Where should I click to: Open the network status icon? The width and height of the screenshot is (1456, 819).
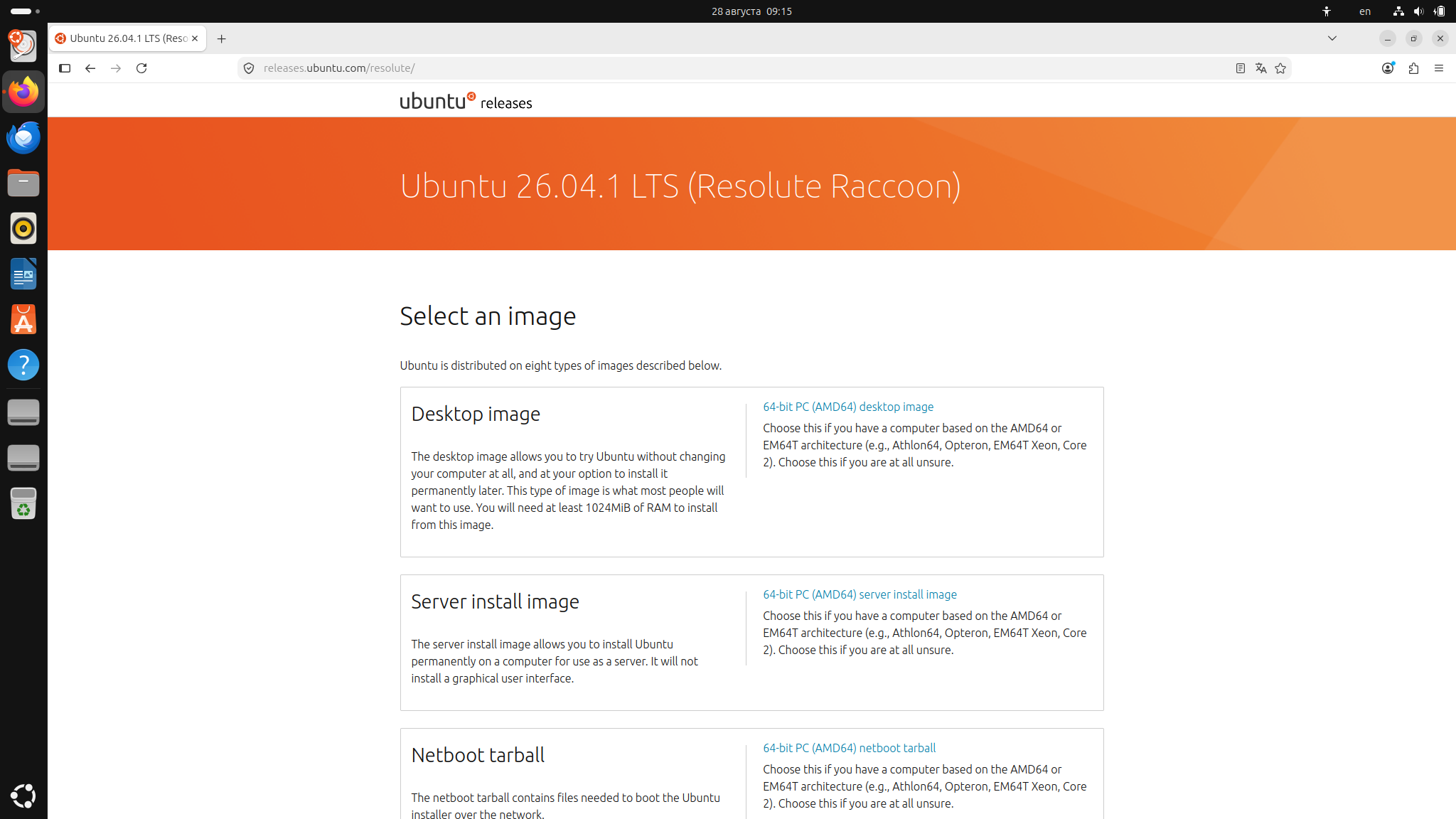1398,11
